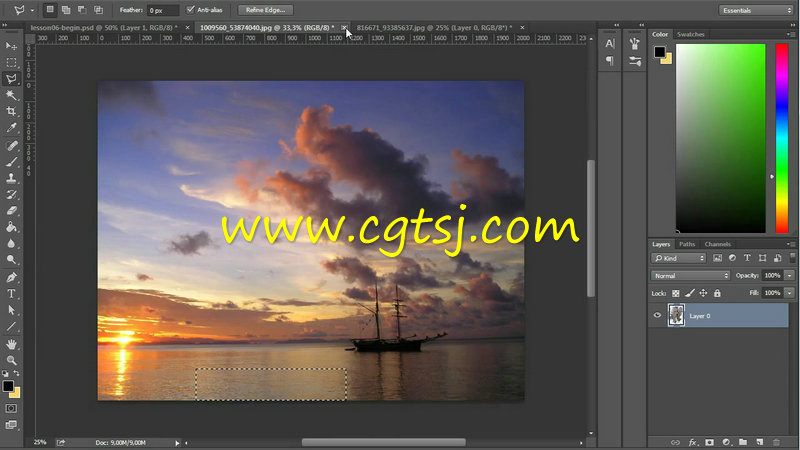Switch to the Paths tab
The width and height of the screenshot is (800, 450).
click(x=687, y=244)
